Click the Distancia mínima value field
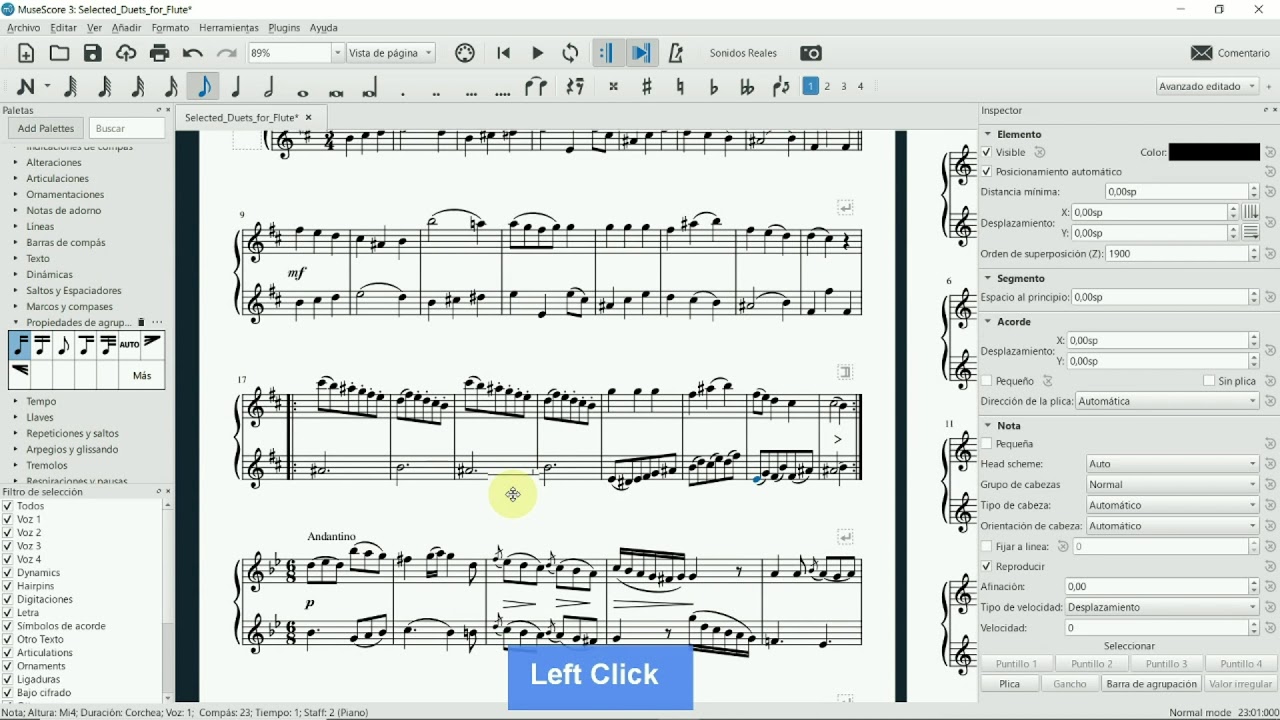The height and width of the screenshot is (720, 1280). tap(1177, 192)
